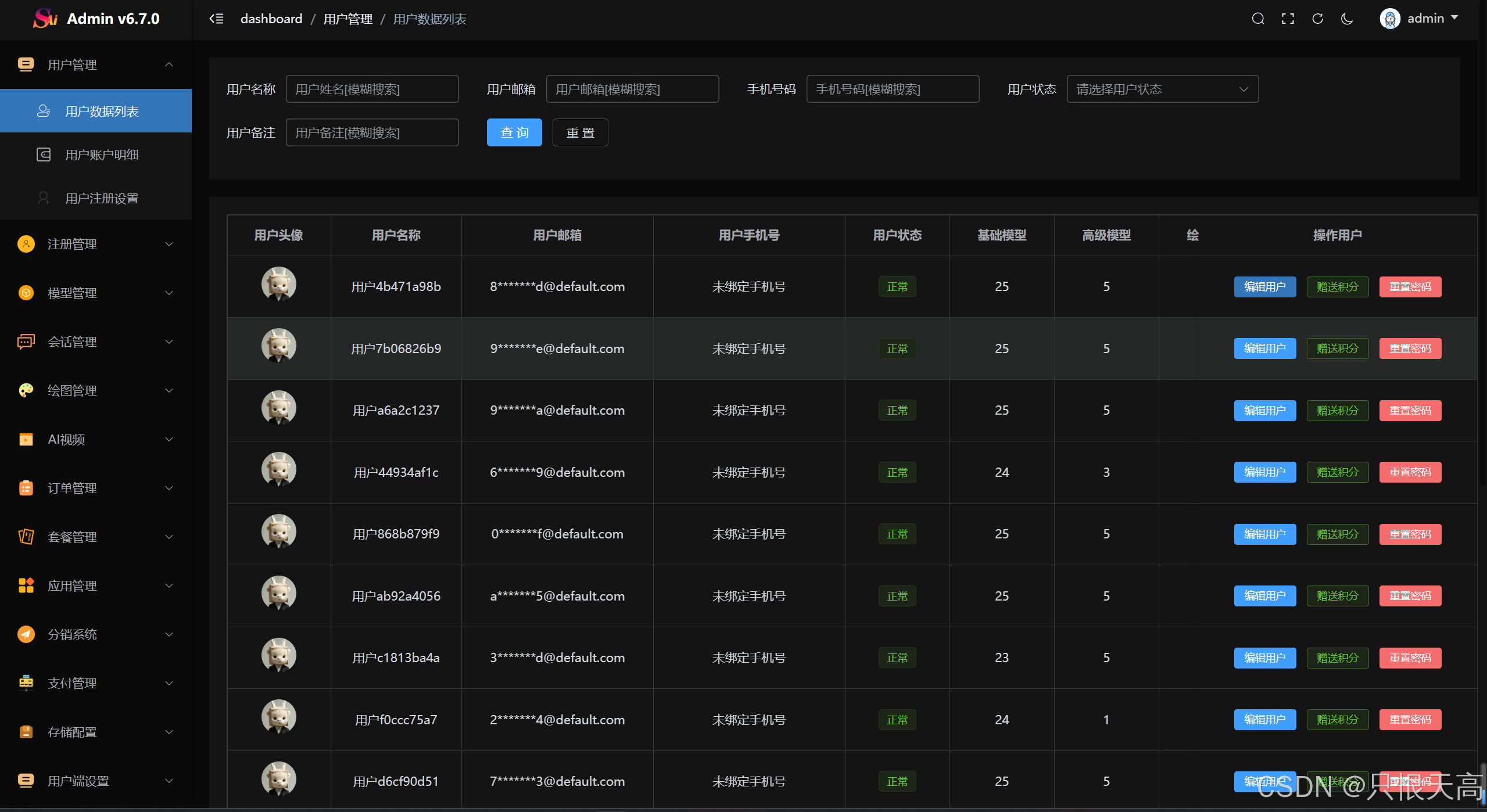Open the search icon in header
The width and height of the screenshot is (1487, 812).
[1257, 19]
